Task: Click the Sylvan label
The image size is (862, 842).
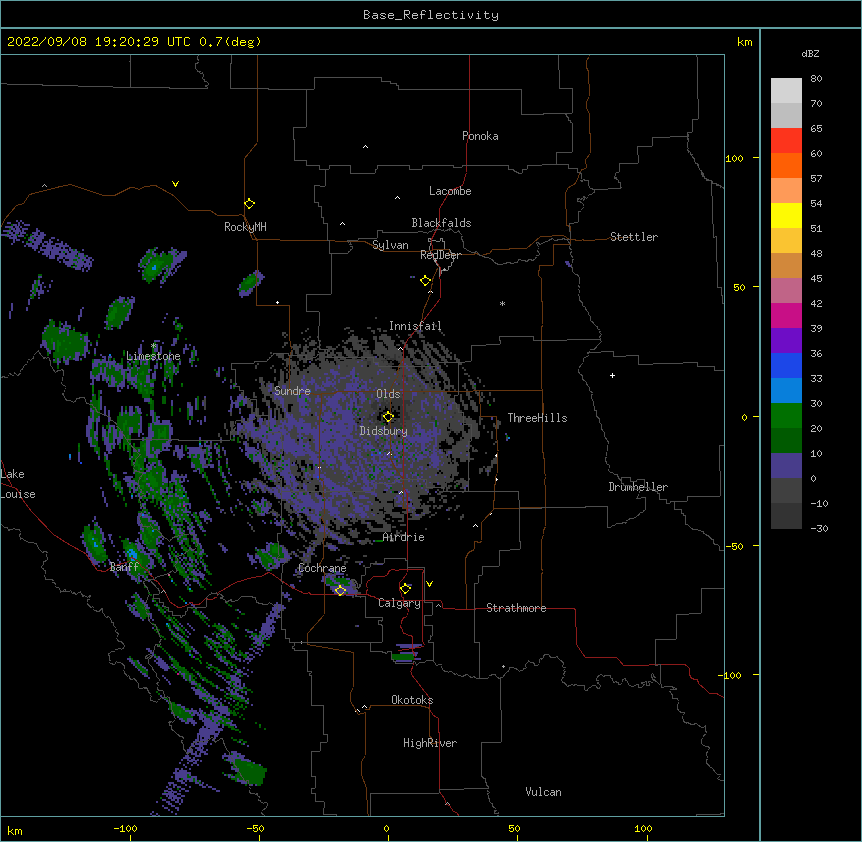Action: pos(390,245)
